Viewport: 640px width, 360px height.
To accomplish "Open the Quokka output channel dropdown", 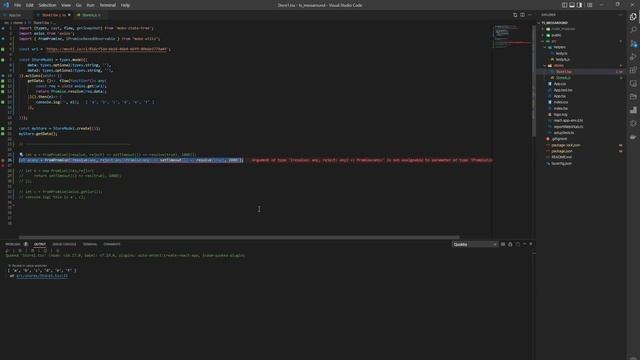I will [475, 244].
